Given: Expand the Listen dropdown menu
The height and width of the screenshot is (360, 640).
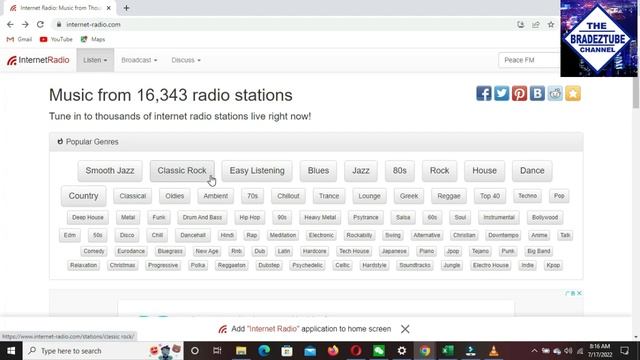Looking at the screenshot, I should [95, 60].
